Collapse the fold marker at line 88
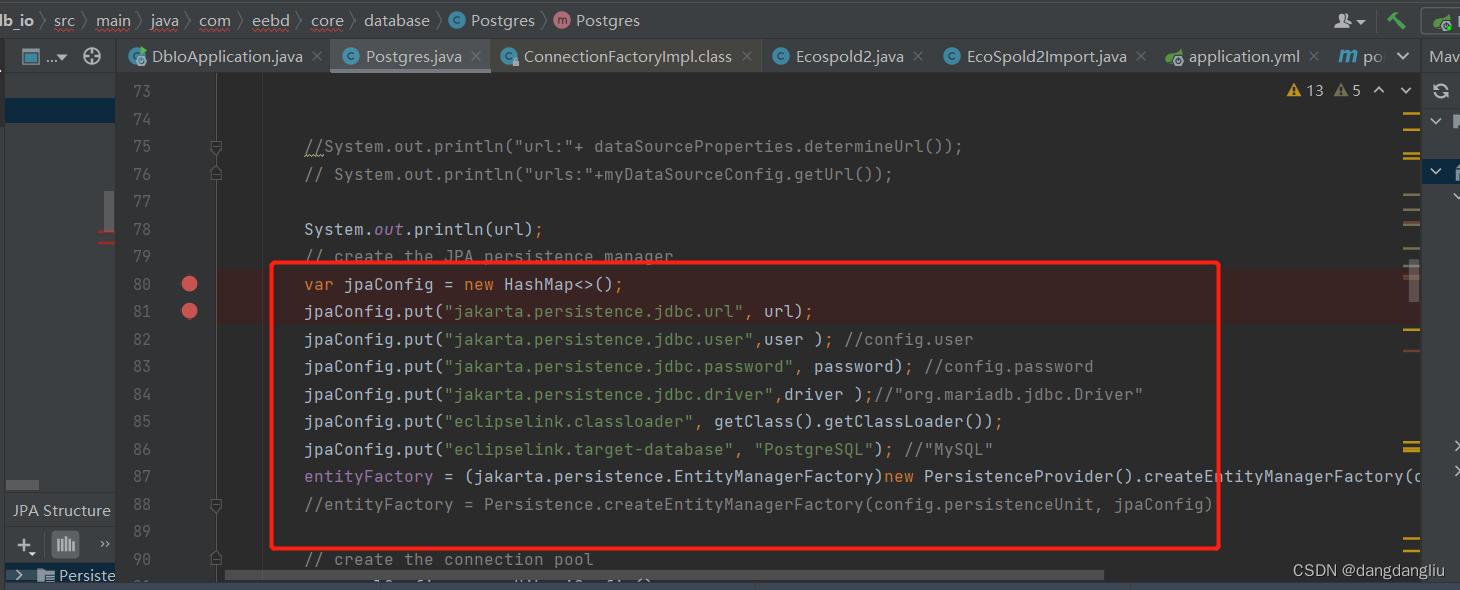Image resolution: width=1460 pixels, height=590 pixels. click(x=216, y=504)
